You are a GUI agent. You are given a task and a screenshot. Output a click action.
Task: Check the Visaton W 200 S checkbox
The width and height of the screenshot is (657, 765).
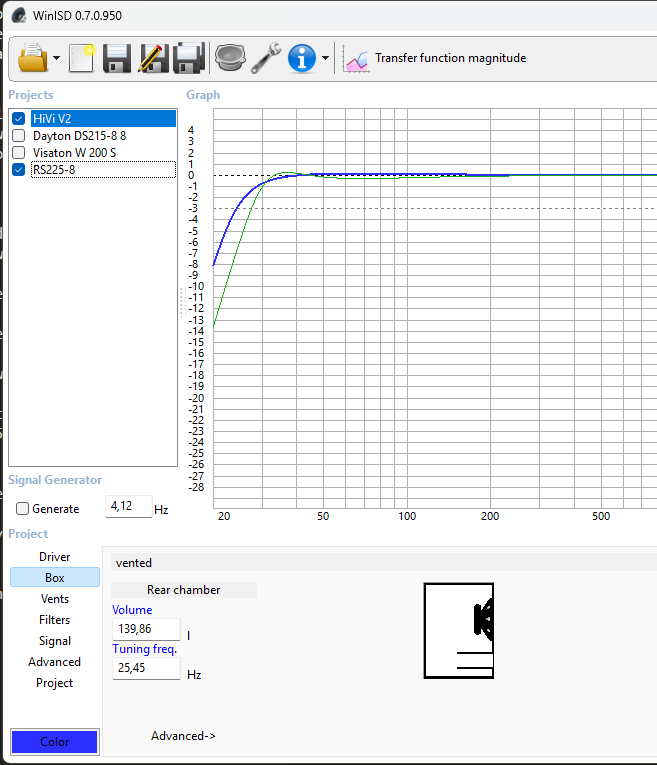click(19, 153)
